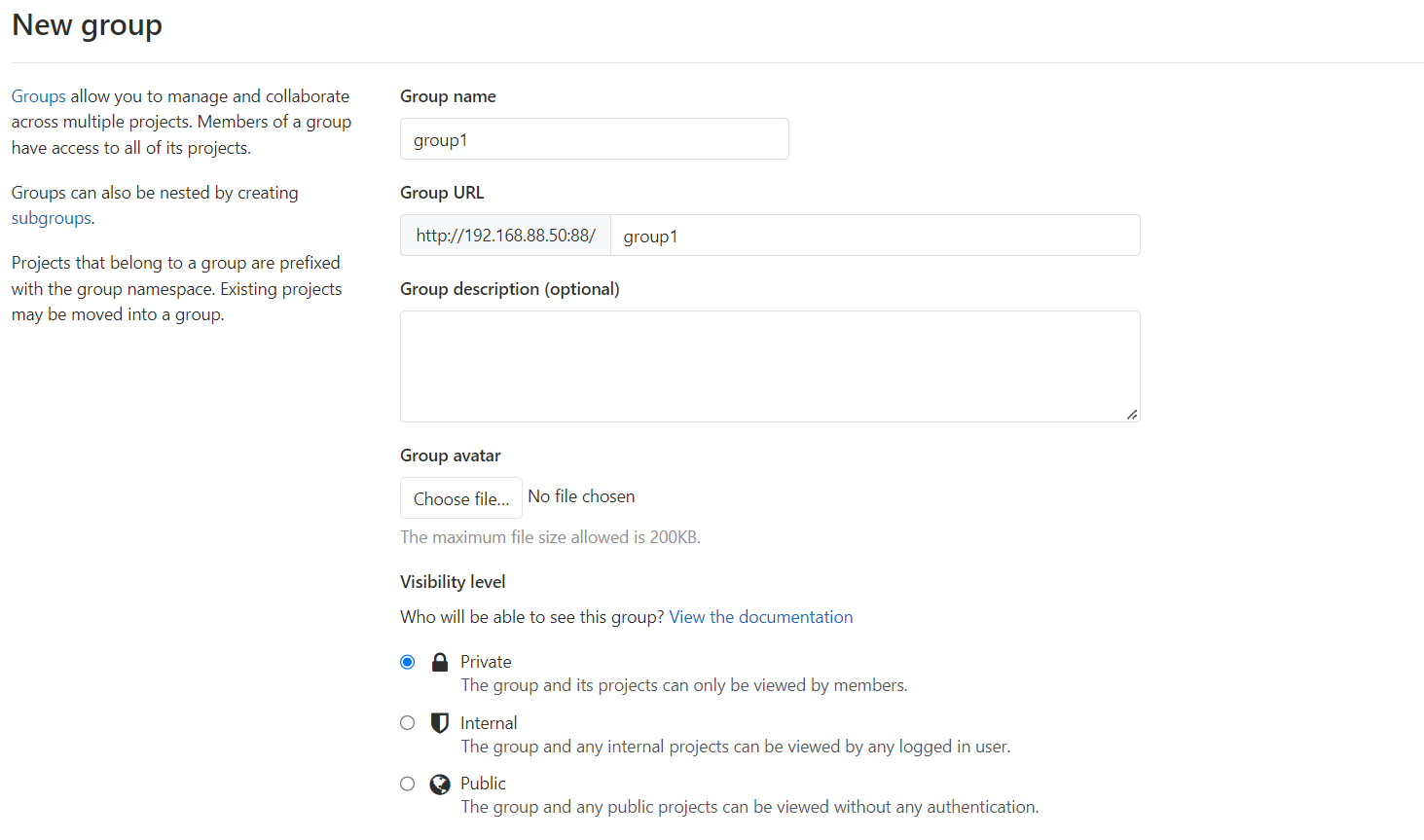Open the View the documentation link

point(761,617)
